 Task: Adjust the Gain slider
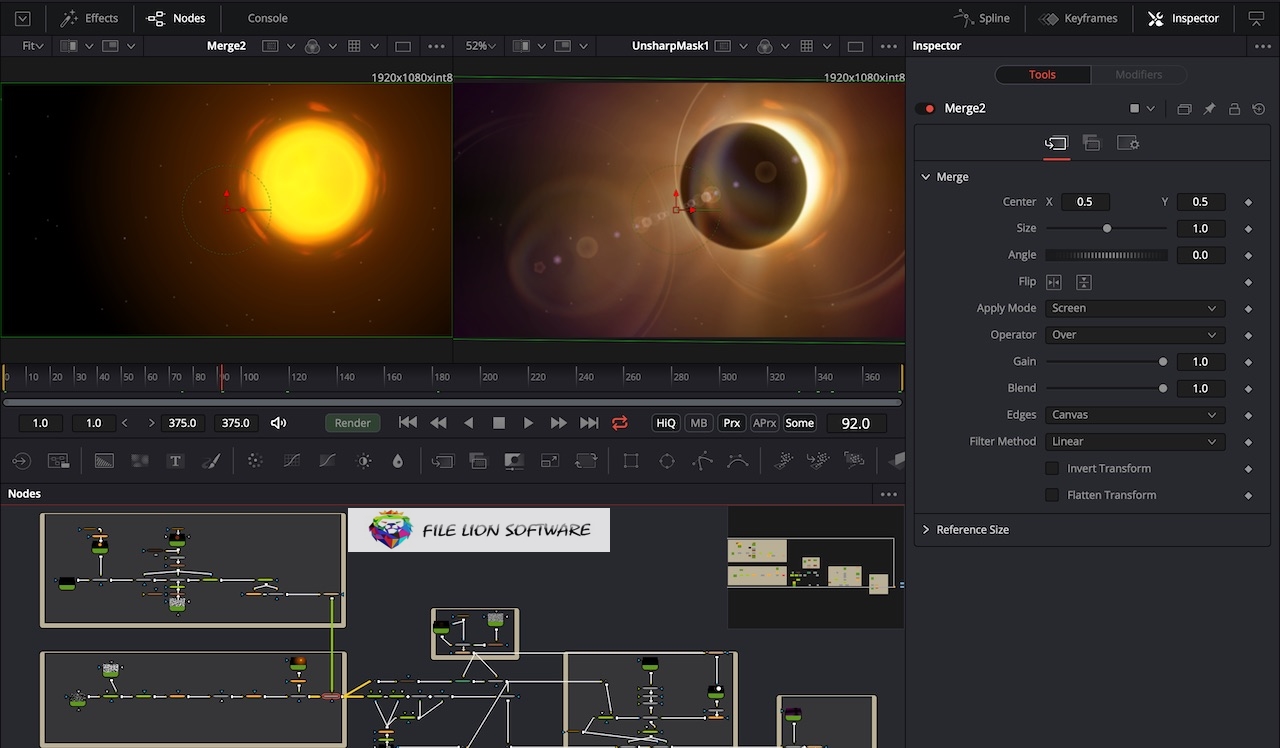1106,362
